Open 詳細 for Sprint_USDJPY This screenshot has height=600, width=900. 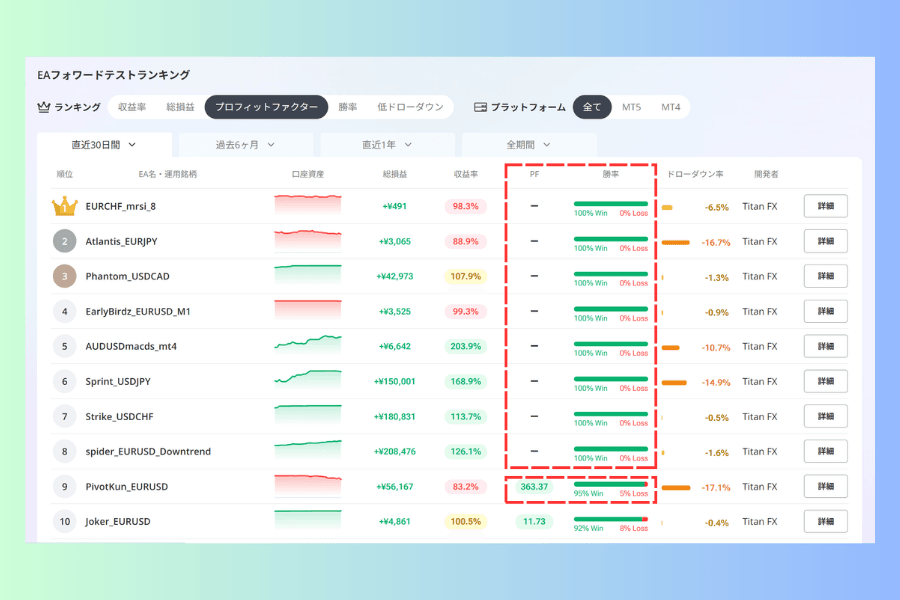825,381
